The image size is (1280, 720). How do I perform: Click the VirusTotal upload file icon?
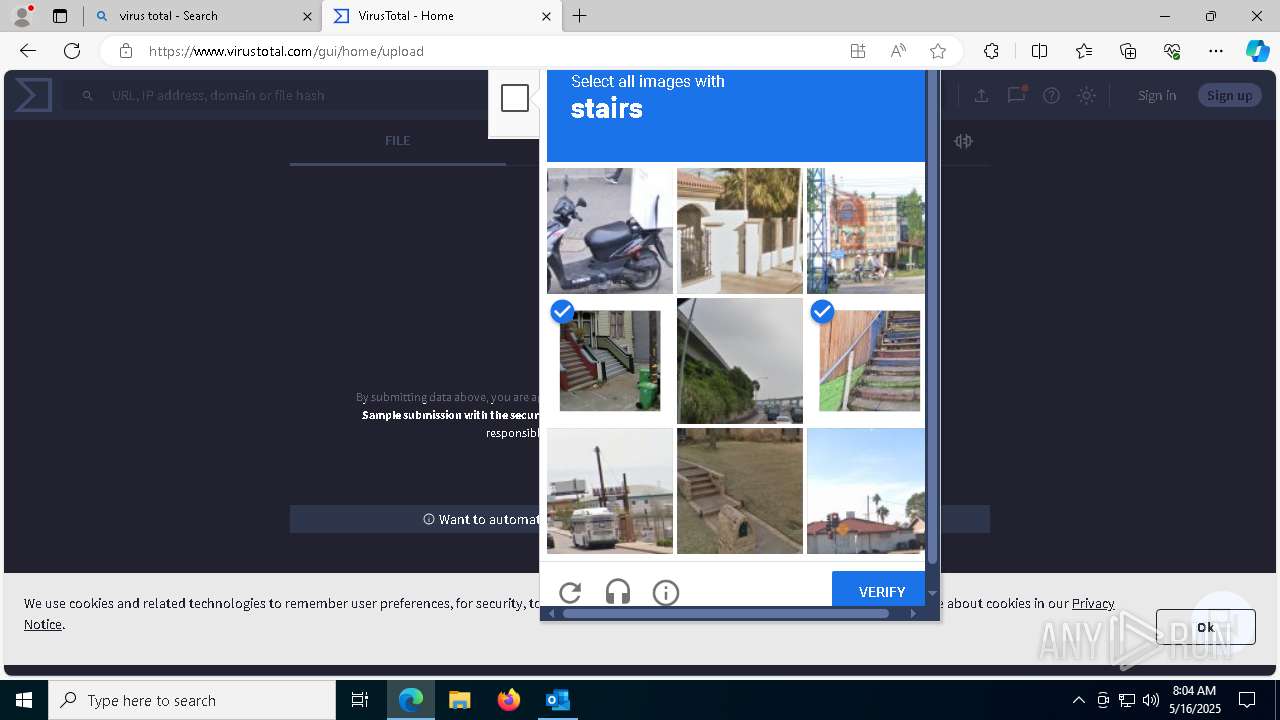click(981, 95)
